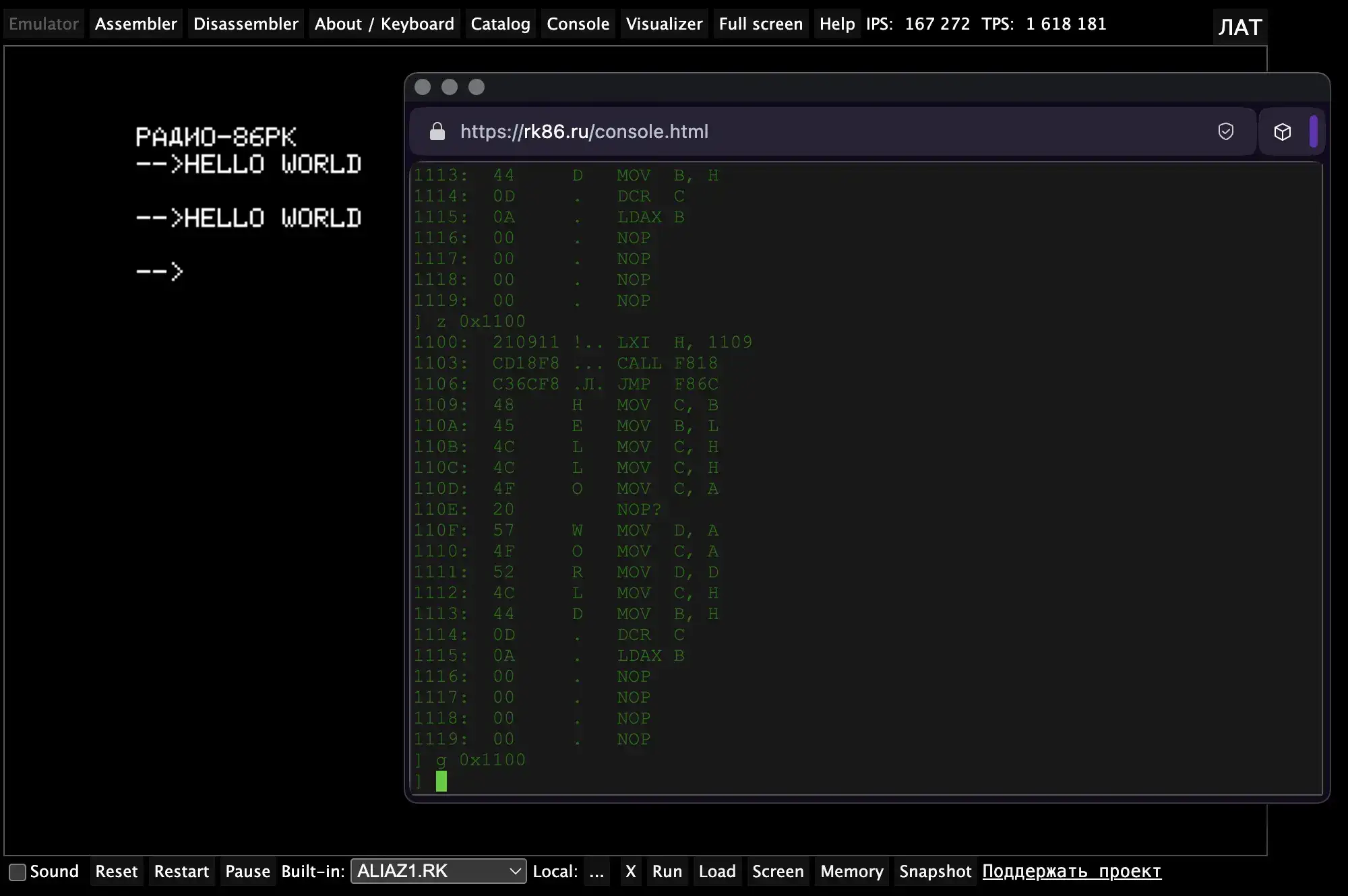This screenshot has height=896, width=1348.
Task: Open the Built-in ALIAZ1.RK dropdown
Action: 438,871
